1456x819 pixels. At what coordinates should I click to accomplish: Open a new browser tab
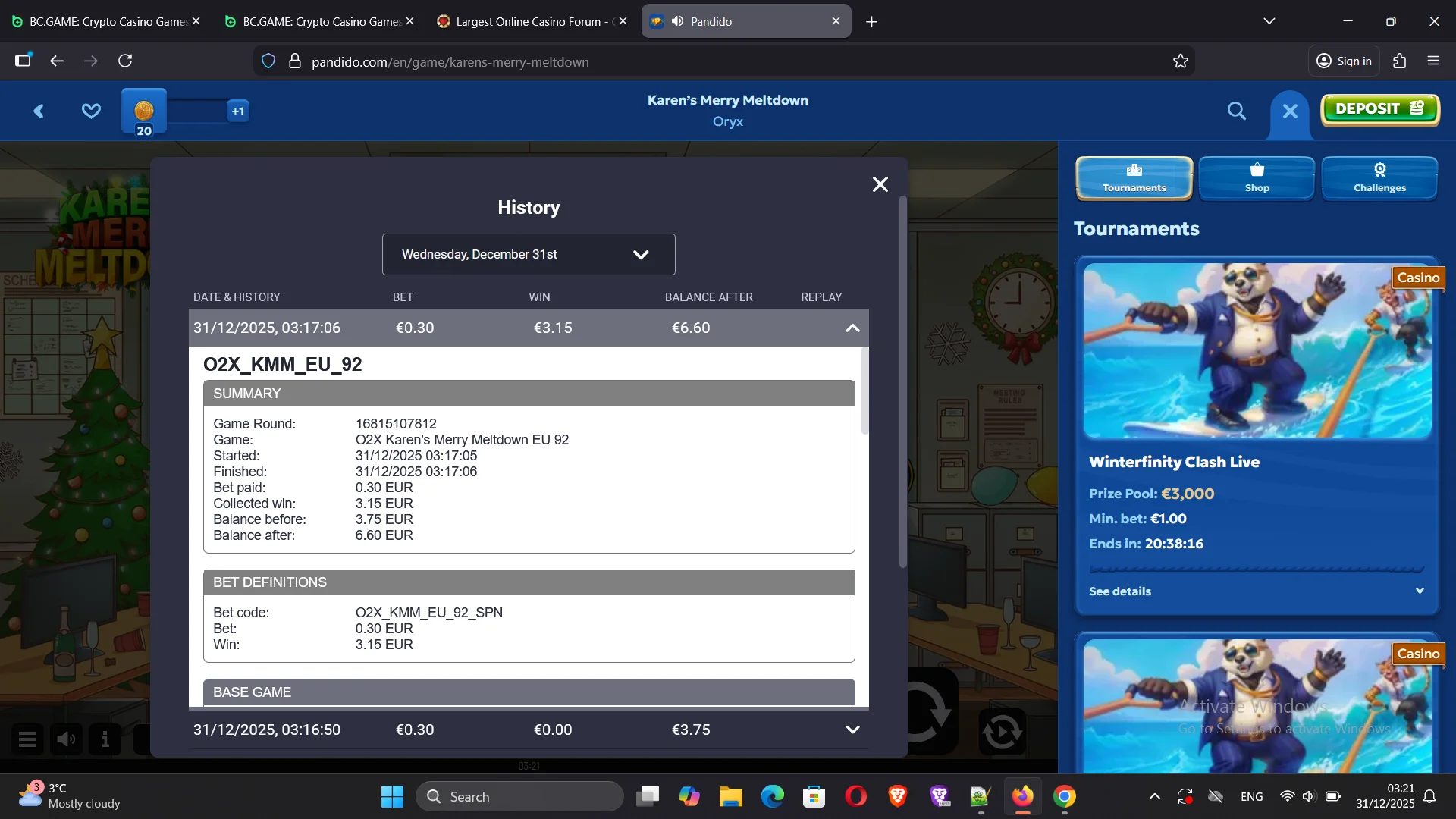pyautogui.click(x=871, y=22)
